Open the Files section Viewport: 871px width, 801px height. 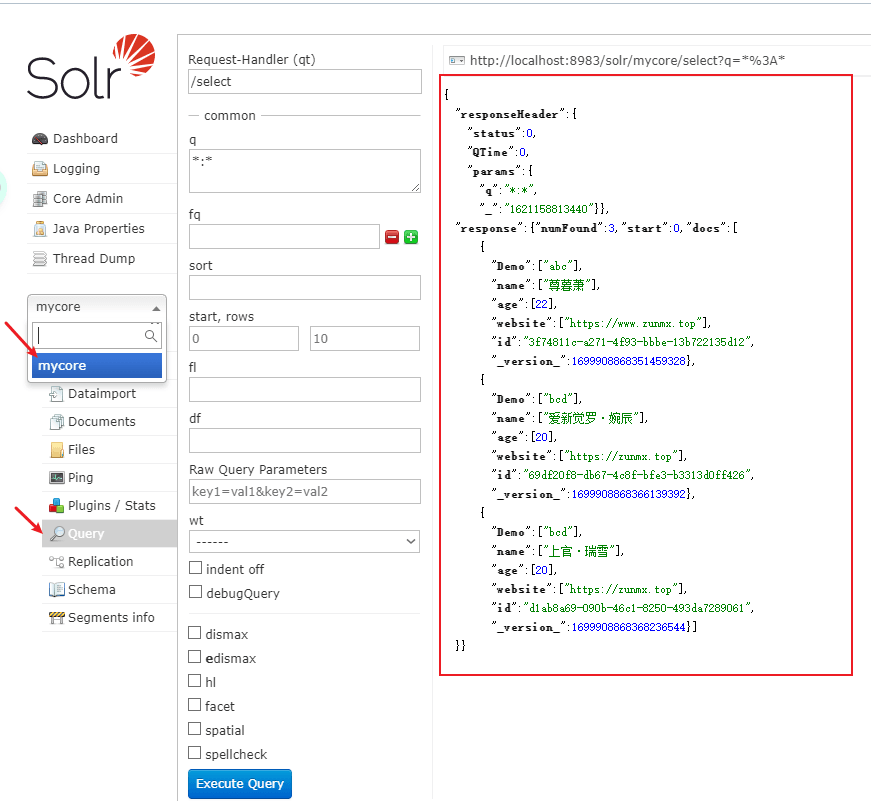[81, 450]
